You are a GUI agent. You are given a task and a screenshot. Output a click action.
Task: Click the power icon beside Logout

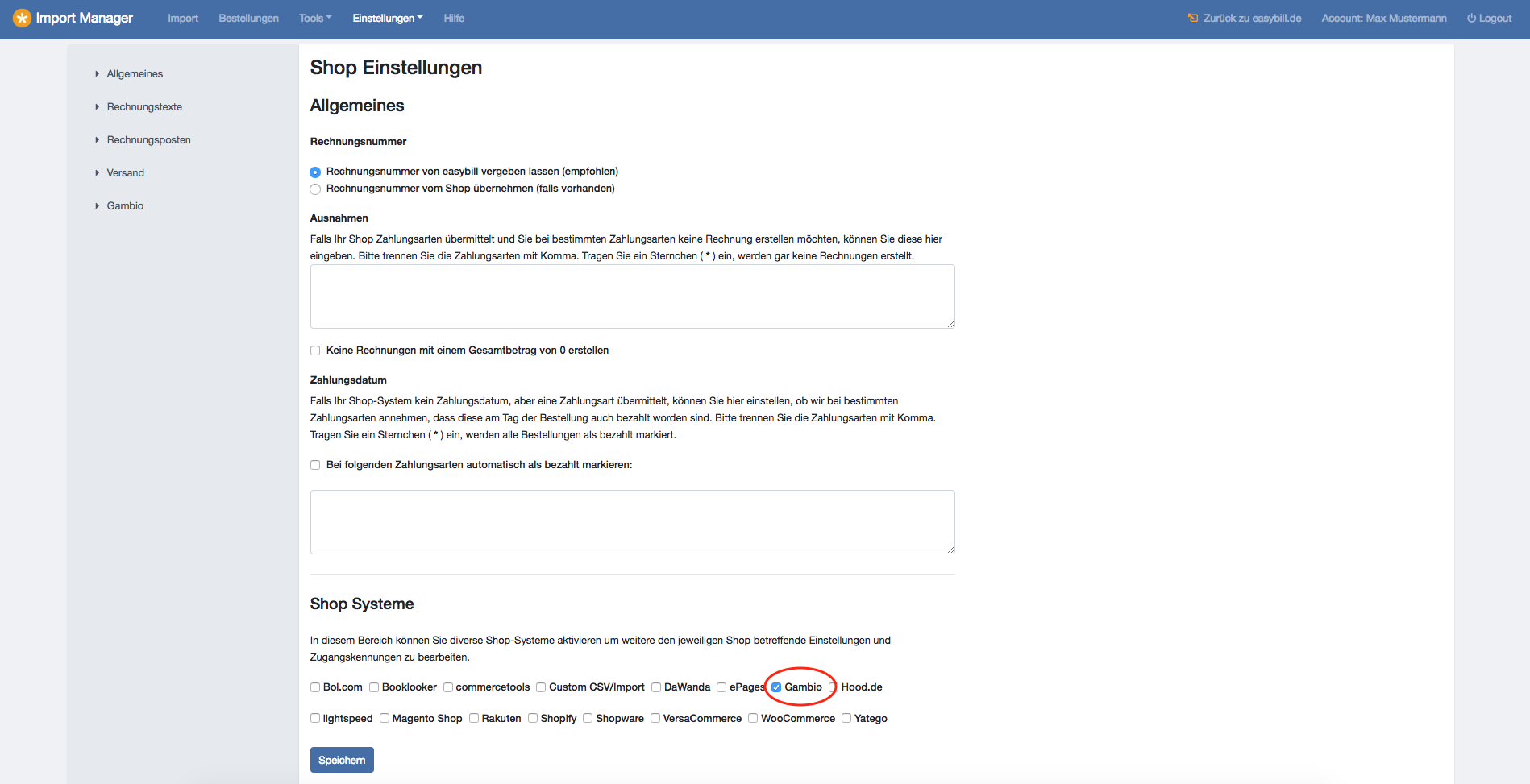1471,18
